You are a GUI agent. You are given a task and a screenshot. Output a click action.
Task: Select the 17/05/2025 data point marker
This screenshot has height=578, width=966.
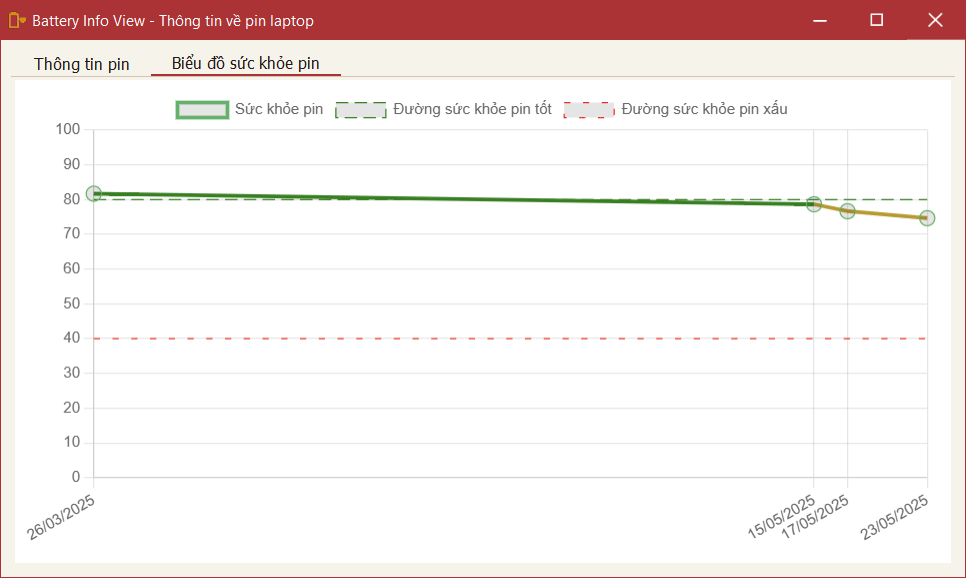[848, 211]
